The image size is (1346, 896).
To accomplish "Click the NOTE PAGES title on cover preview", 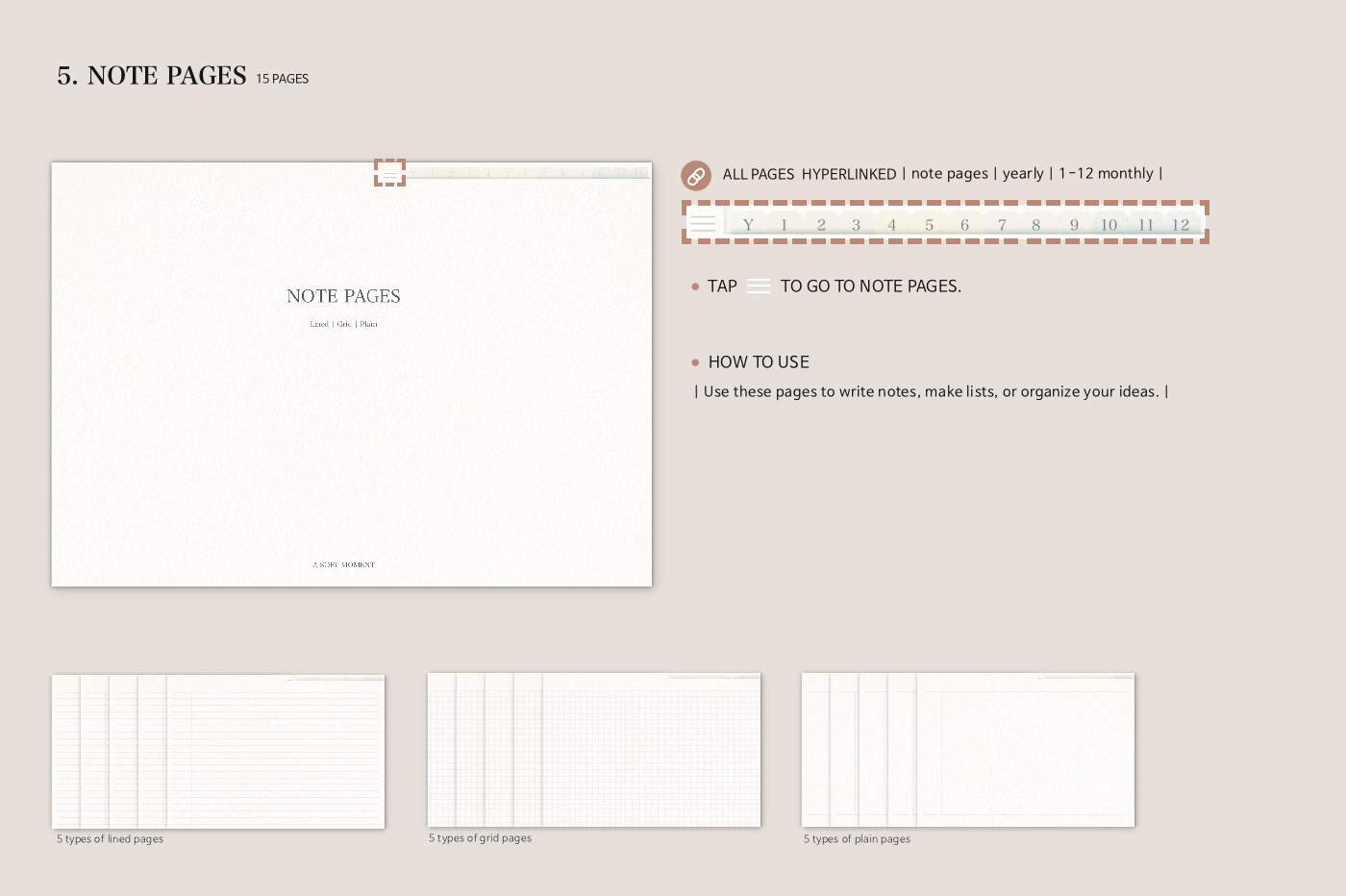I will [x=343, y=296].
